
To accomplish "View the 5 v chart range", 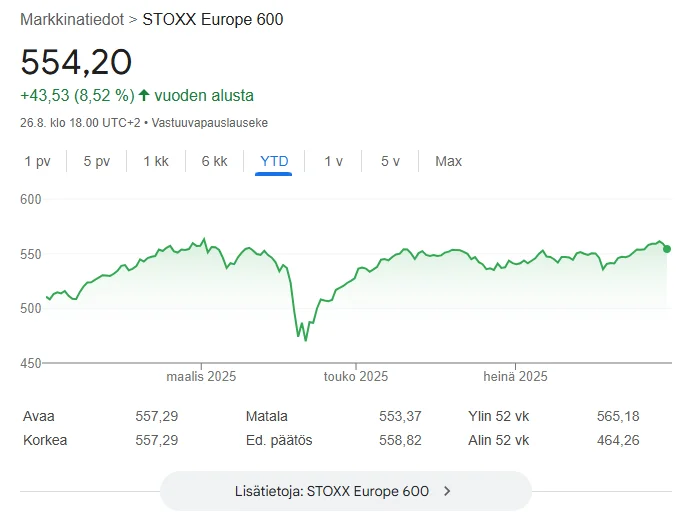I will point(390,161).
